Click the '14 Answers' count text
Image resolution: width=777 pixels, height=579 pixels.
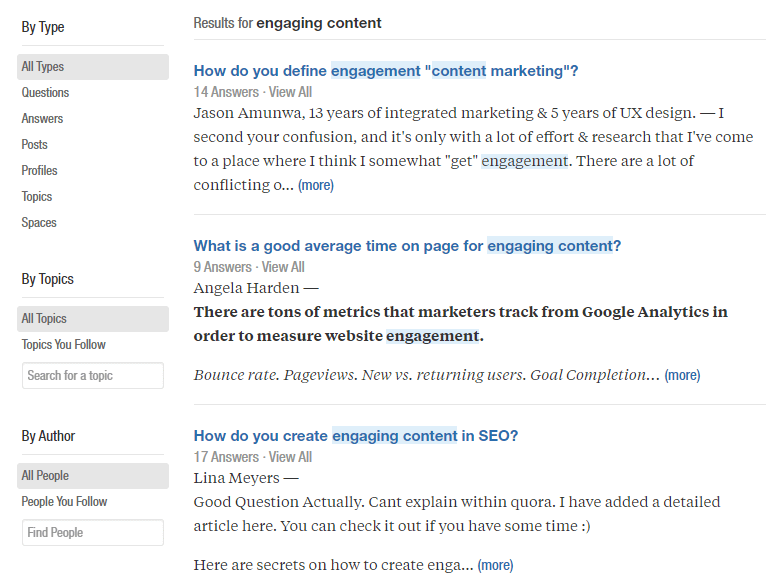[226, 92]
